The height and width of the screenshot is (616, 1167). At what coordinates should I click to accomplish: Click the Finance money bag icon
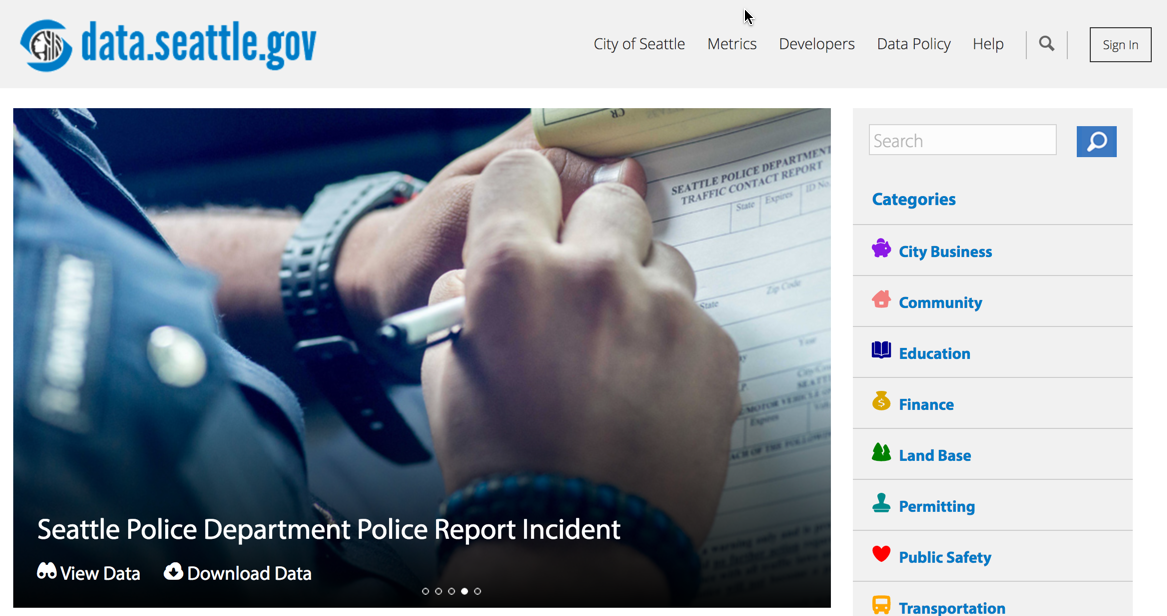pos(881,401)
